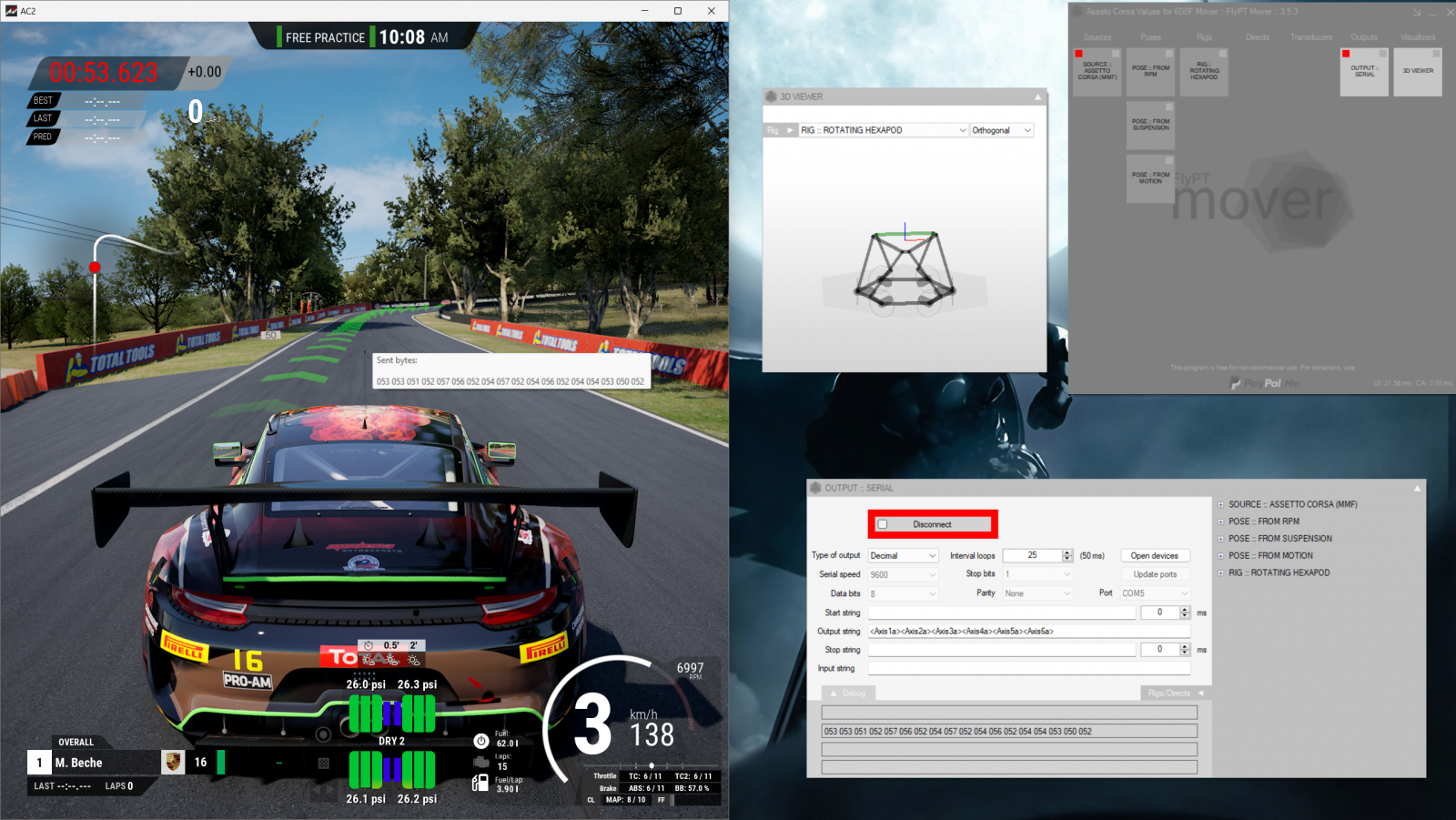Viewport: 1456px width, 820px height.
Task: Open the POSE :: FROM SUSPENSION module tile
Action: click(1150, 126)
